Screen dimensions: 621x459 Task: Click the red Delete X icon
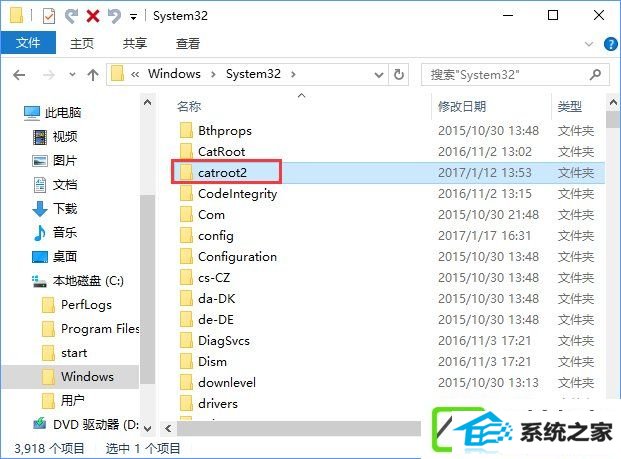[x=93, y=16]
